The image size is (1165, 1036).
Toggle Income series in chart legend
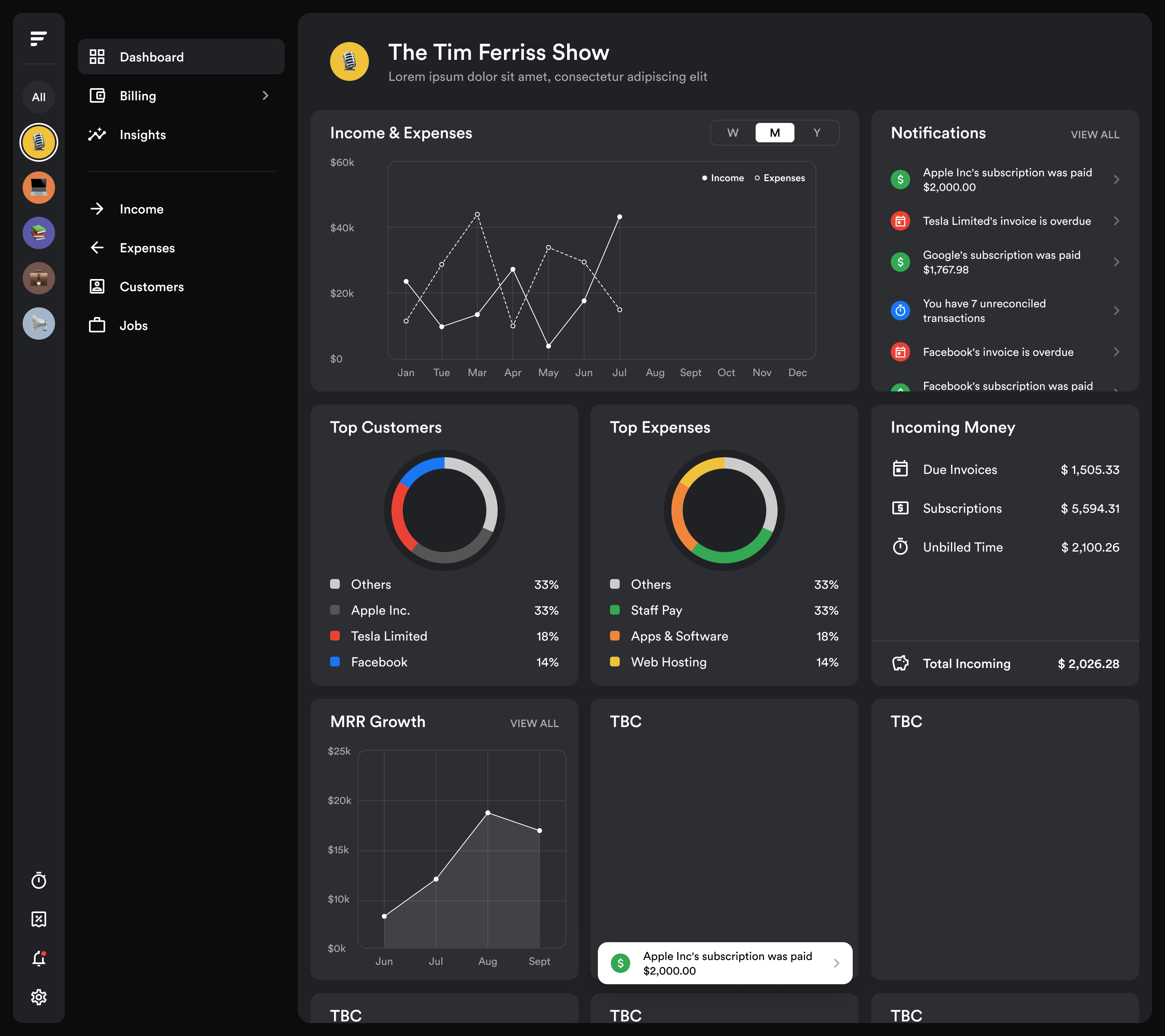723,178
